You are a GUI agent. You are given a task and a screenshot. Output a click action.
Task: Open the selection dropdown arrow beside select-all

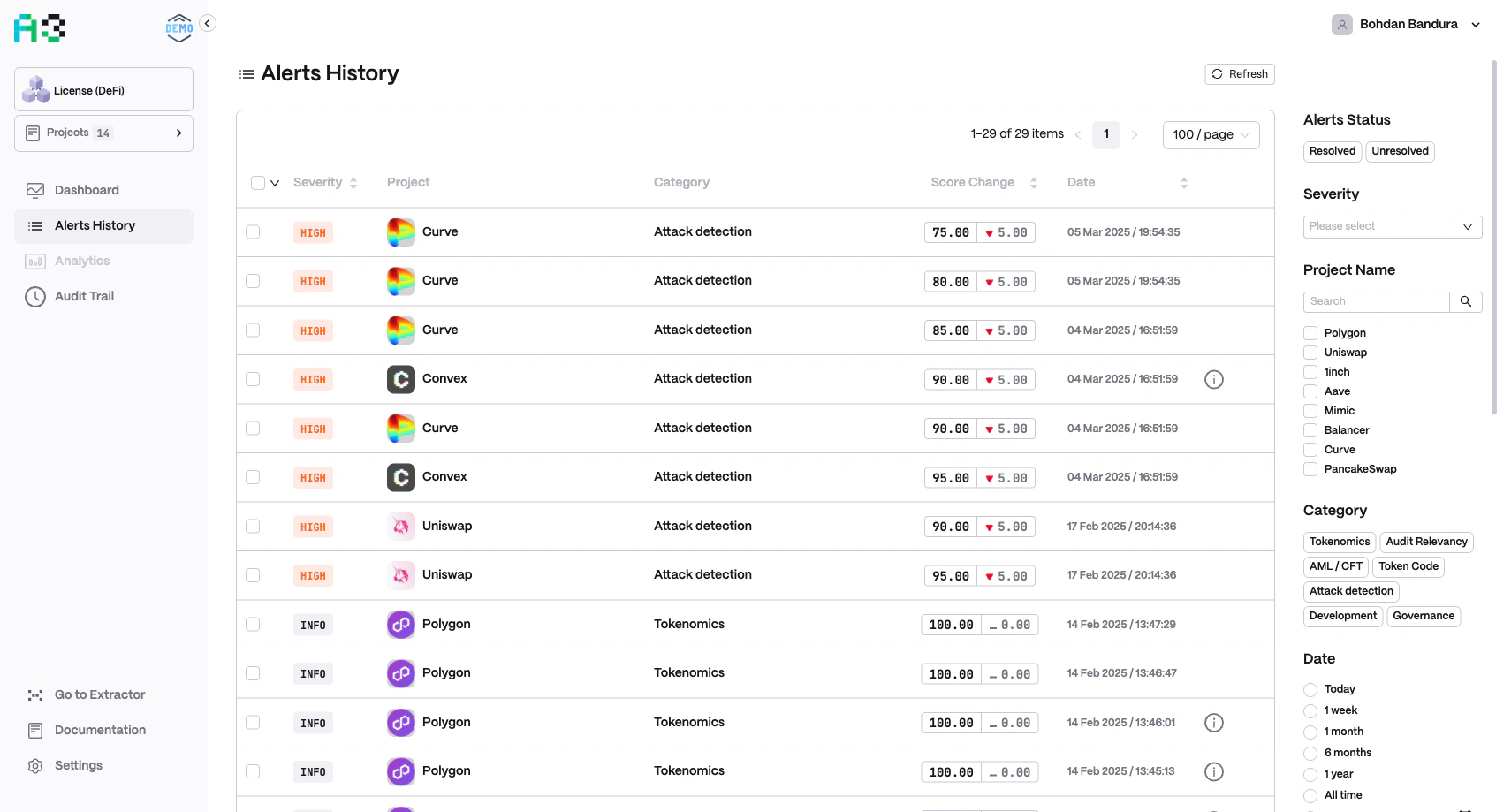click(x=275, y=183)
